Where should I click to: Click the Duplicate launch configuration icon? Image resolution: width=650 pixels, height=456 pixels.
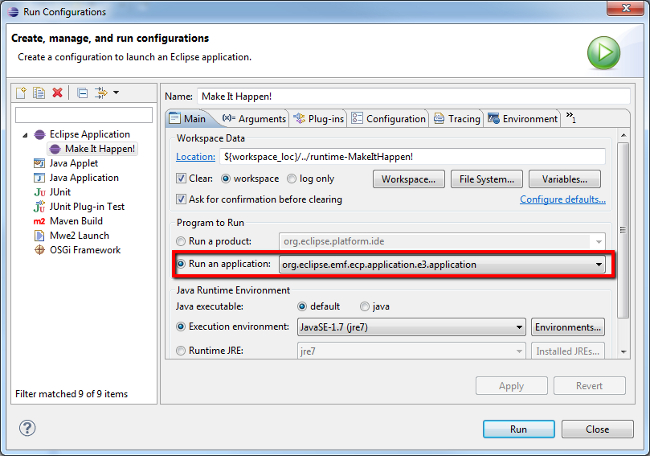point(39,92)
